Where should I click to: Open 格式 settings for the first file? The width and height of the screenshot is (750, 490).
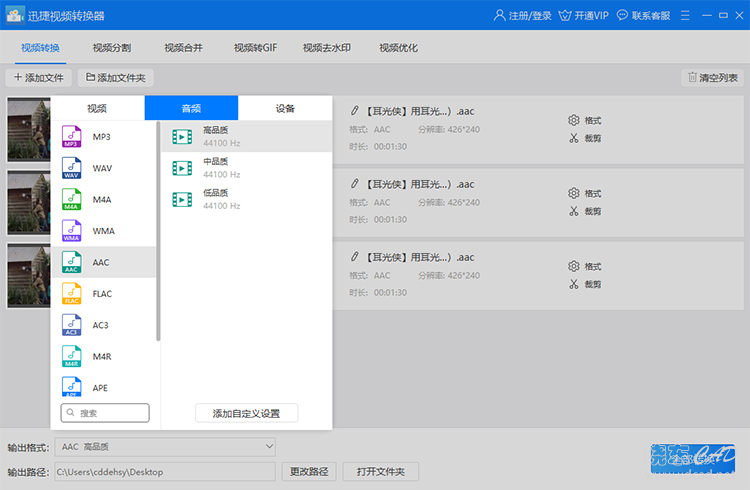coord(585,120)
